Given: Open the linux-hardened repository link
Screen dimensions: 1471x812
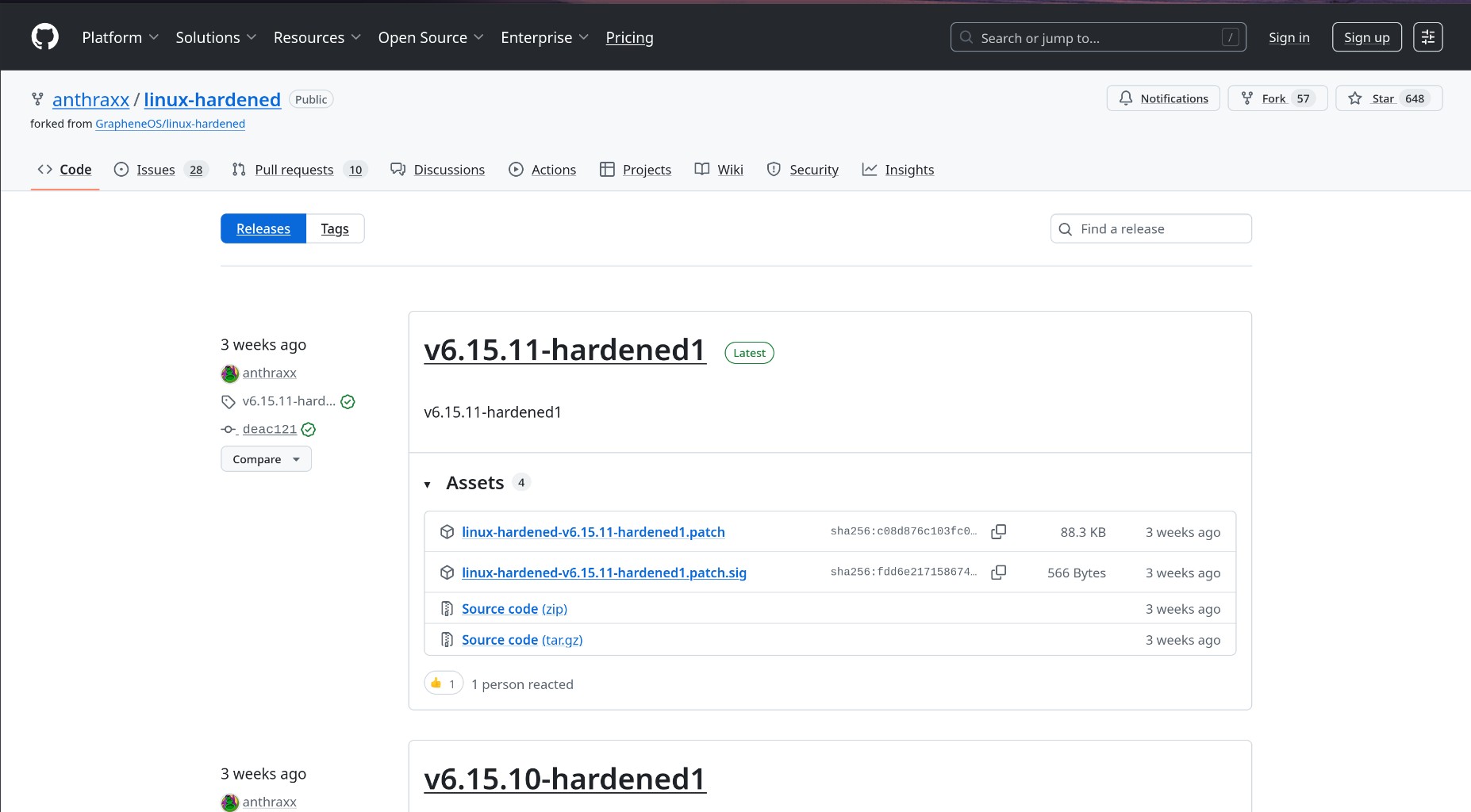Looking at the screenshot, I should pyautogui.click(x=212, y=99).
